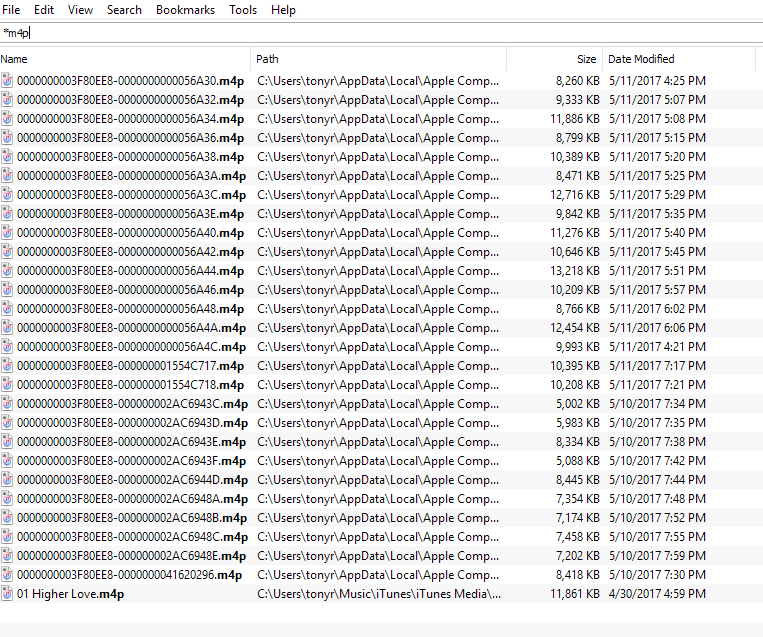Click file icon of 056A44.m4p row
The width and height of the screenshot is (763, 637).
7,271
